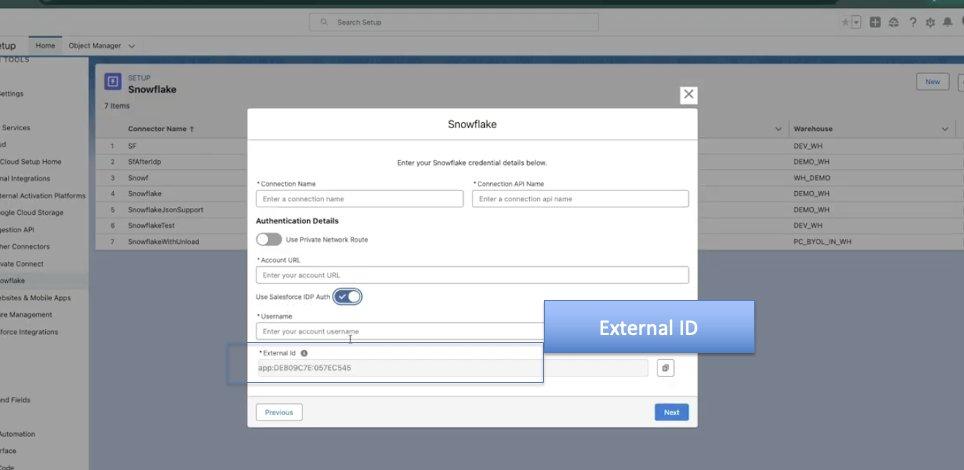Sort by Connector Name column header
Screen dimensions: 964x470
tap(161, 129)
